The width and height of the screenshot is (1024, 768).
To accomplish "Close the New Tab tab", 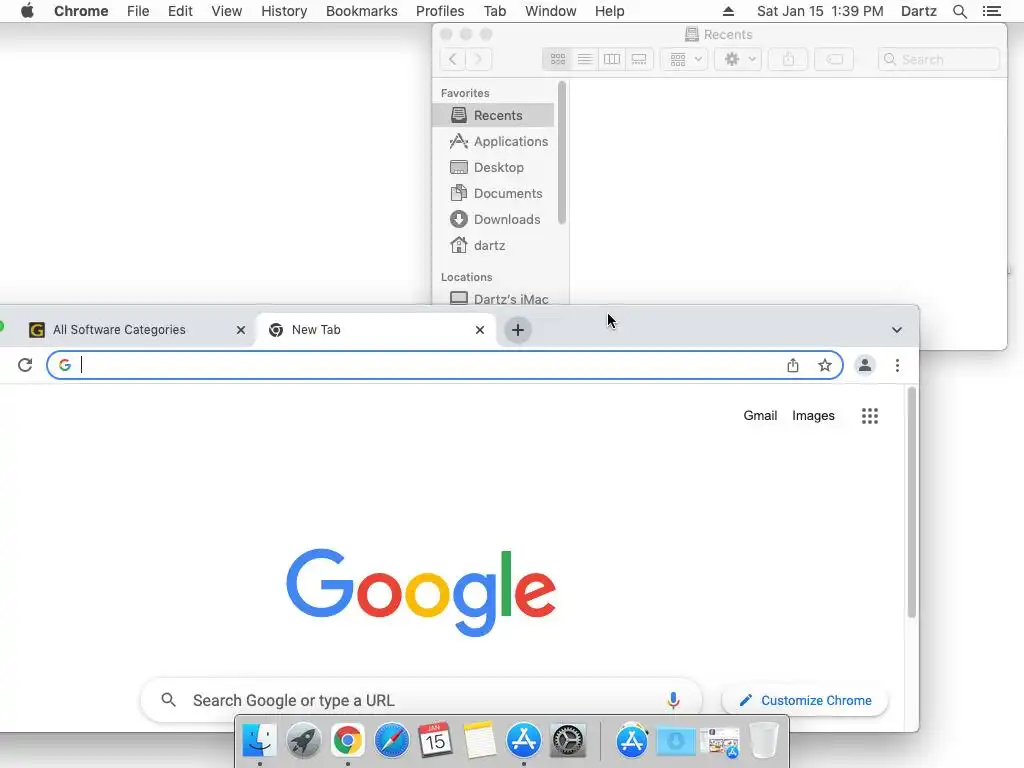I will [480, 330].
